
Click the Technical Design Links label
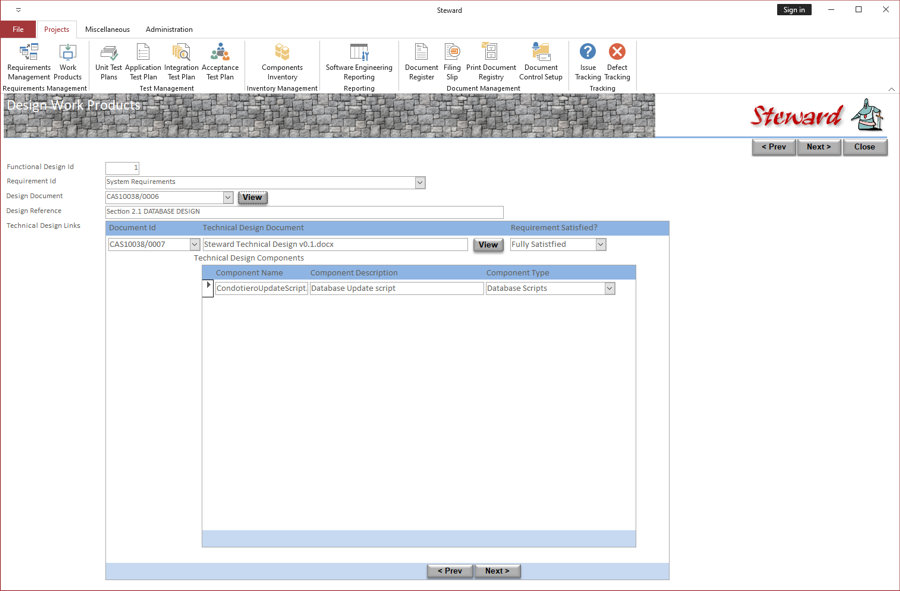pos(44,225)
